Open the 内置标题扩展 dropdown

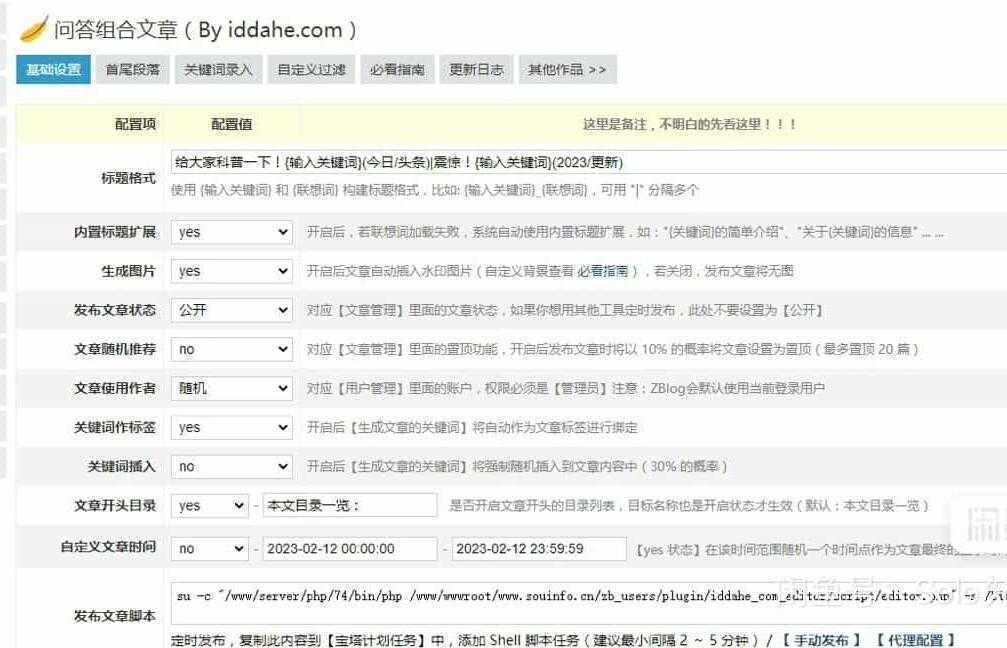coord(232,232)
